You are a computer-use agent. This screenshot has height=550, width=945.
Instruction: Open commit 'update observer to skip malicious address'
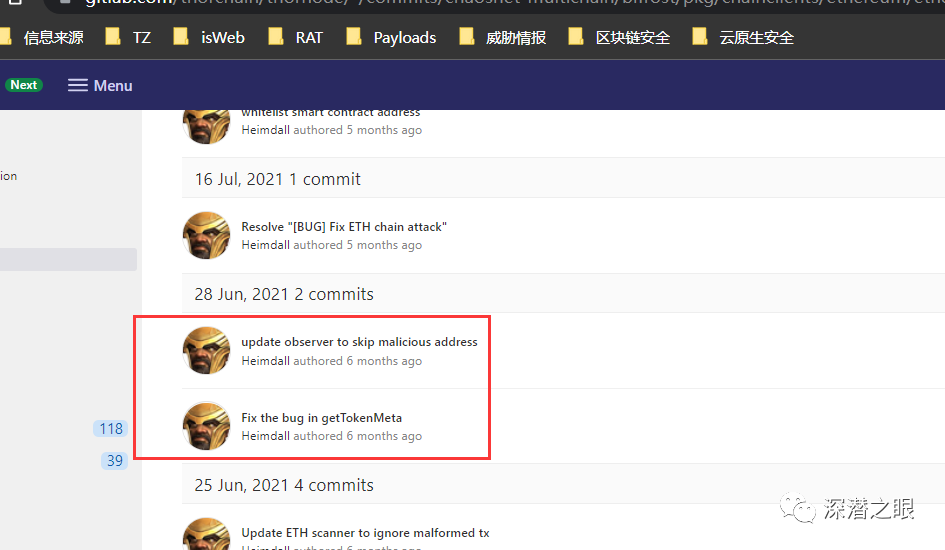(x=359, y=342)
